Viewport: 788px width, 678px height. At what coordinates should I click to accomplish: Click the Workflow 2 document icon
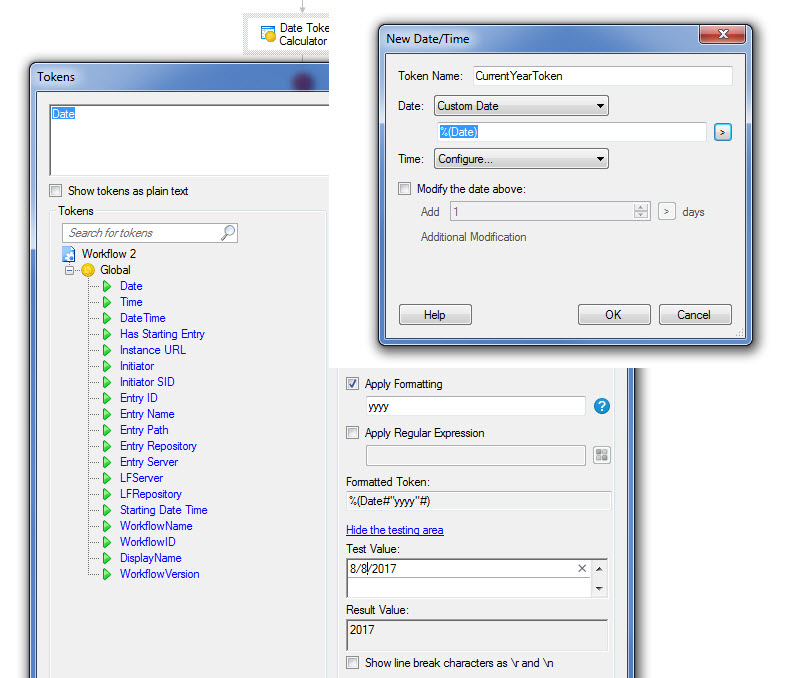pos(69,254)
